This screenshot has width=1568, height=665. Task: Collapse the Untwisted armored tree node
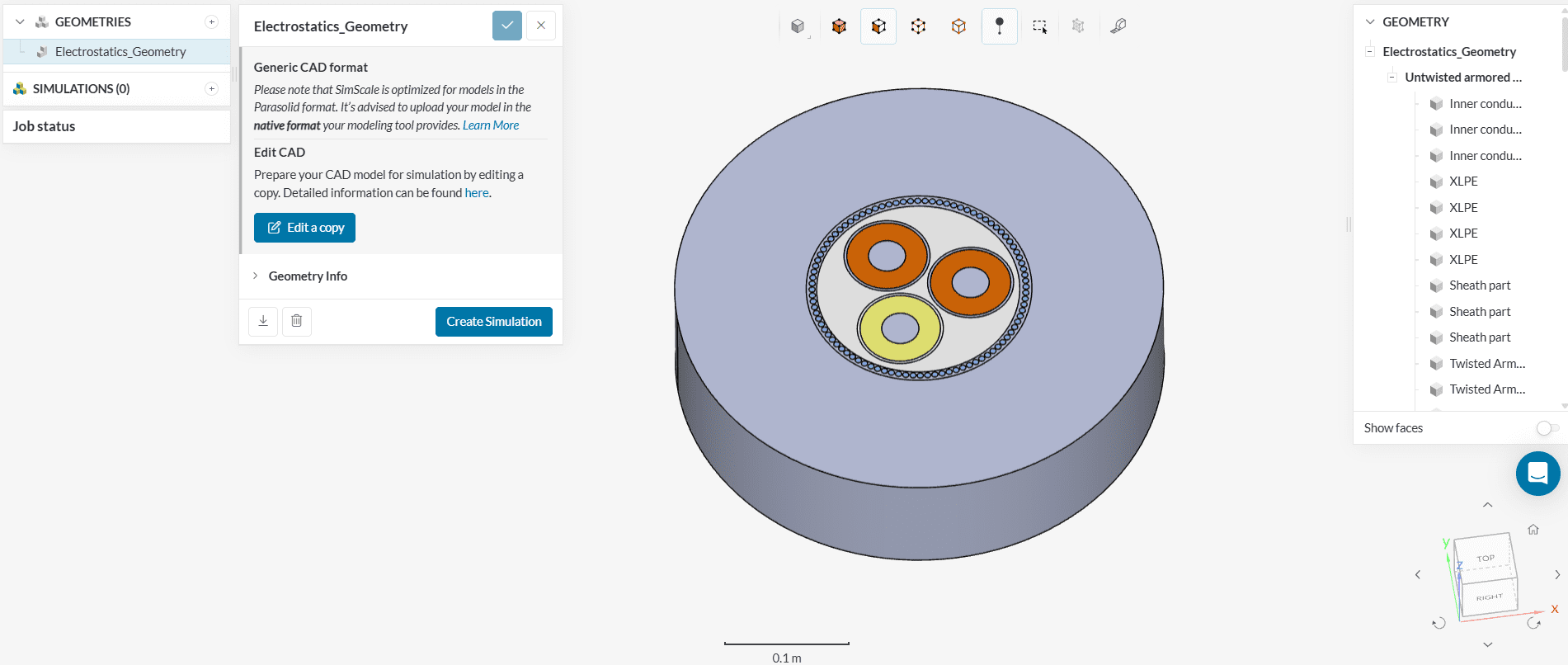click(1392, 78)
